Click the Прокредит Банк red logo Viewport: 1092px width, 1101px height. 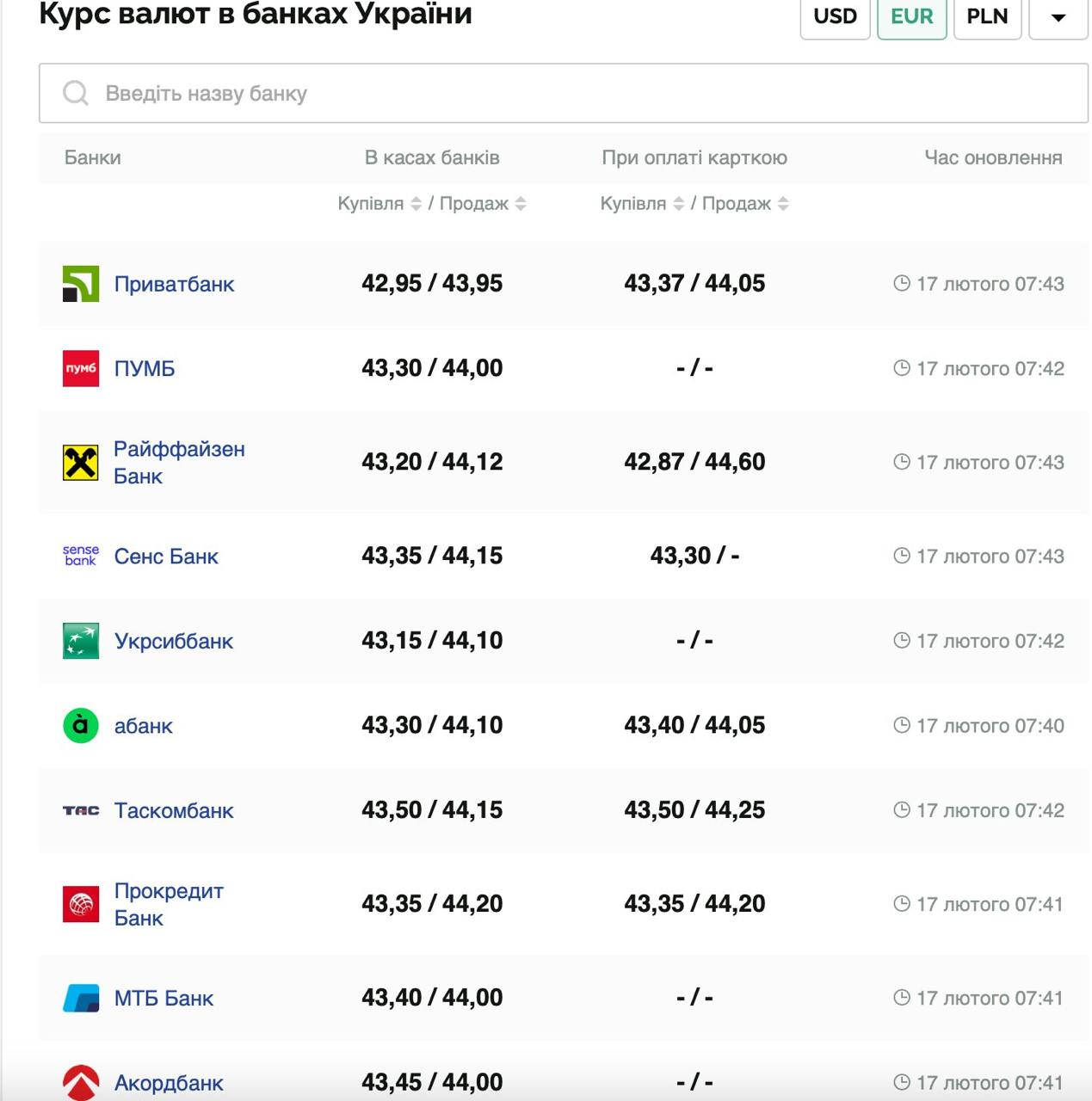81,904
